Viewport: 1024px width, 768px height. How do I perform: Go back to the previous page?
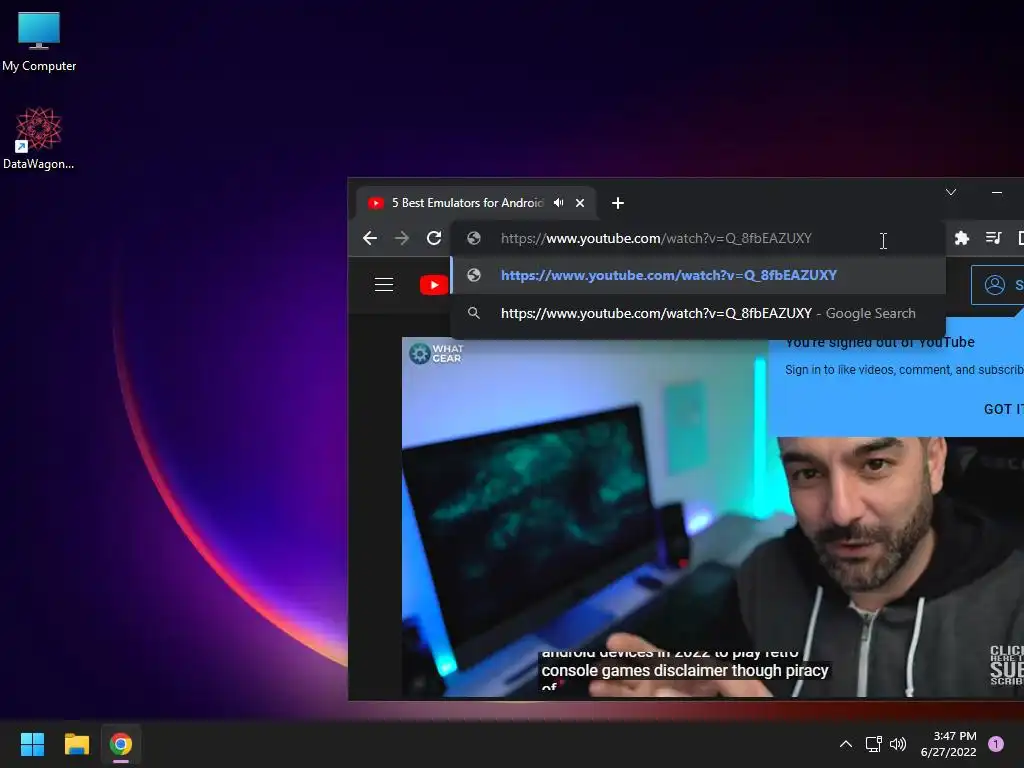click(x=370, y=238)
